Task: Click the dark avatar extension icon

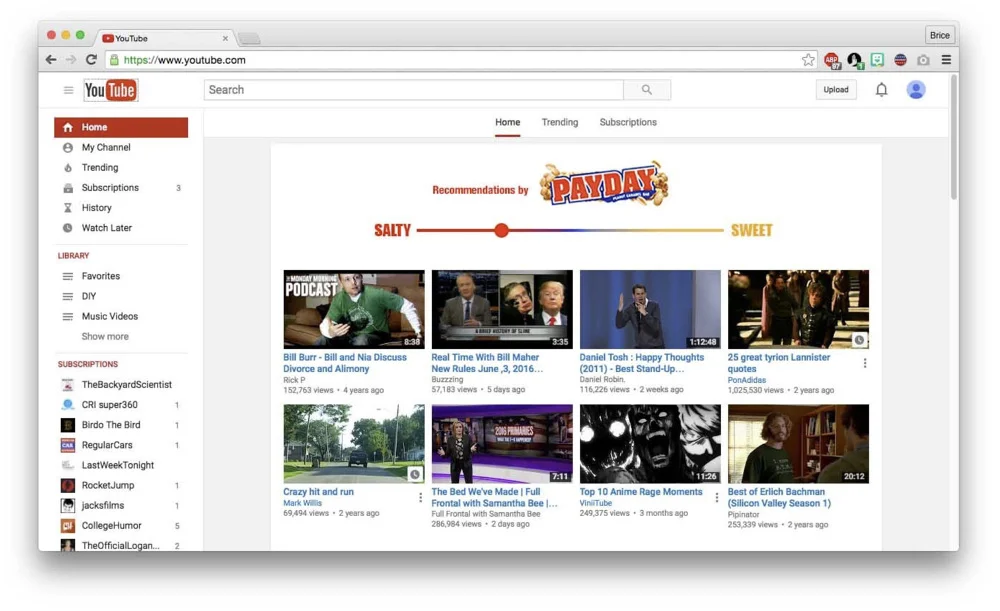Action: [855, 60]
